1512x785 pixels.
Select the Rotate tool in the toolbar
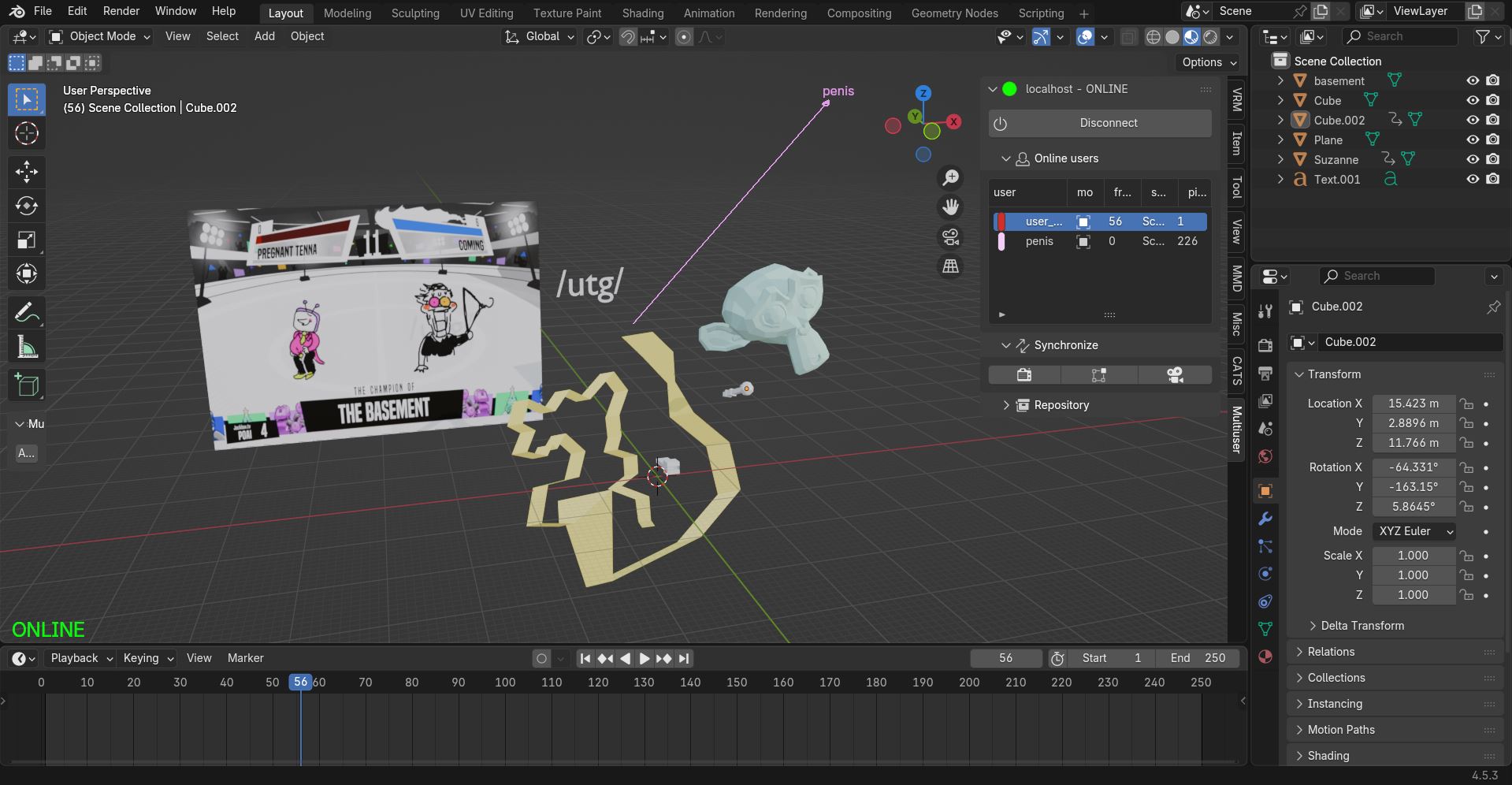pyautogui.click(x=27, y=206)
